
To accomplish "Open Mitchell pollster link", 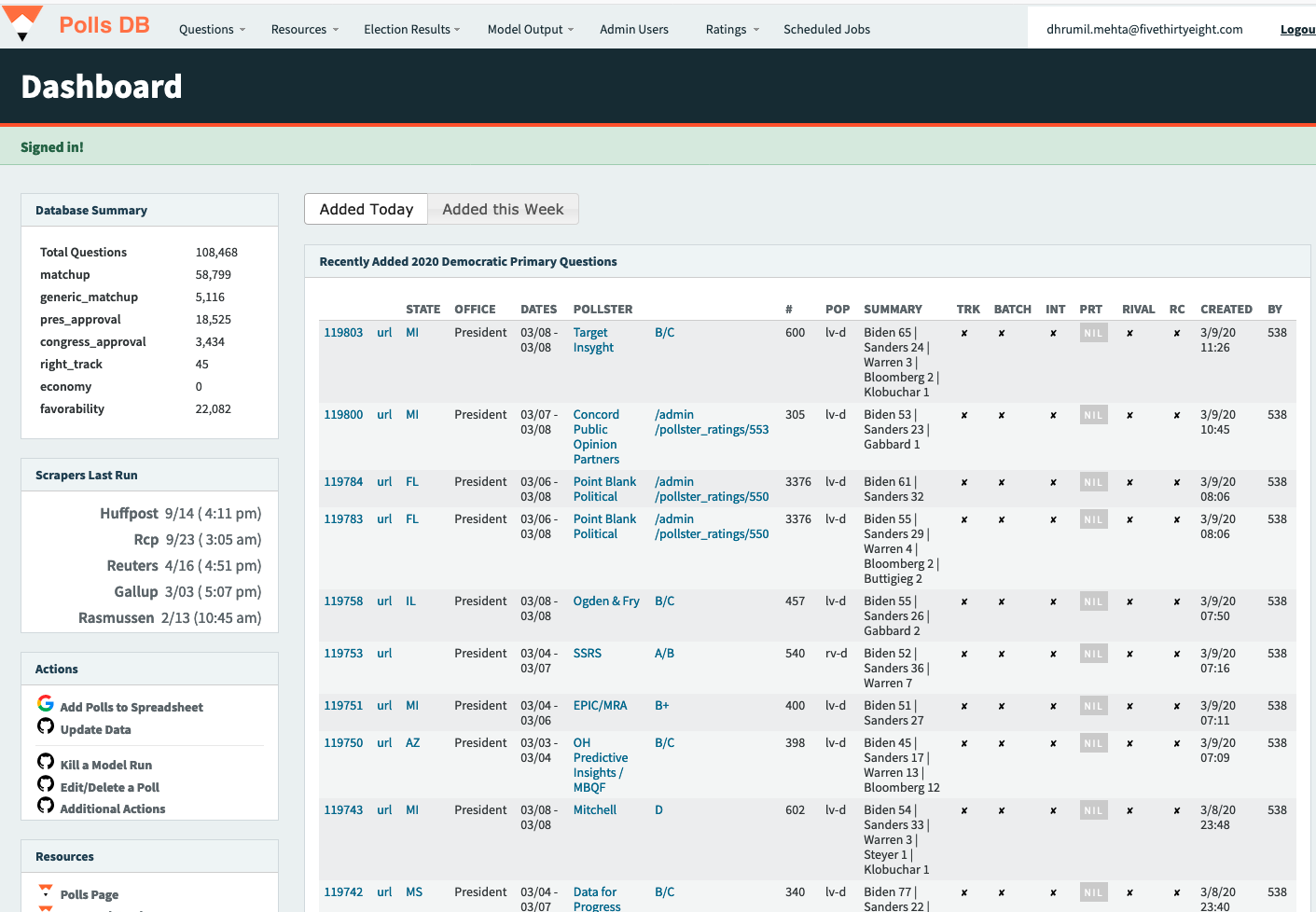I will click(595, 810).
